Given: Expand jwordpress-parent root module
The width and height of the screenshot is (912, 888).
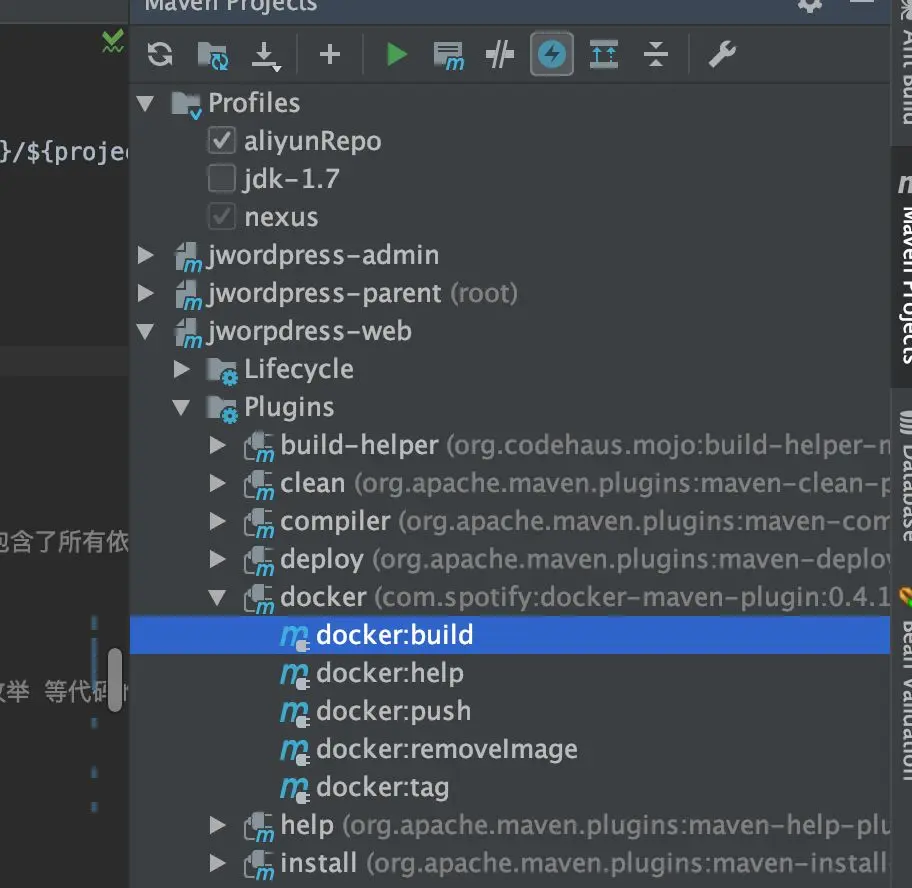Looking at the screenshot, I should pos(145,293).
